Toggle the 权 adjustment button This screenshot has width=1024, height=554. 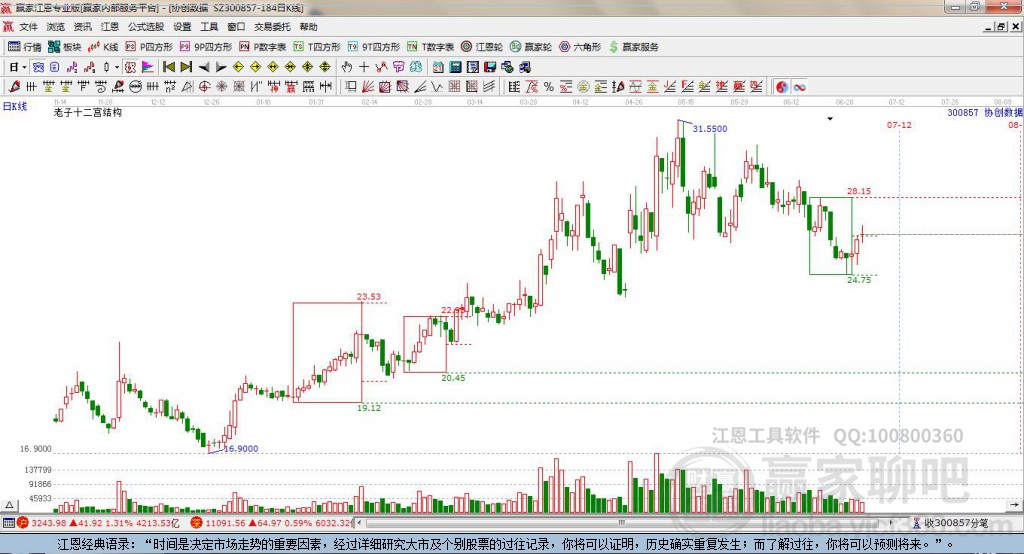(x=131, y=67)
